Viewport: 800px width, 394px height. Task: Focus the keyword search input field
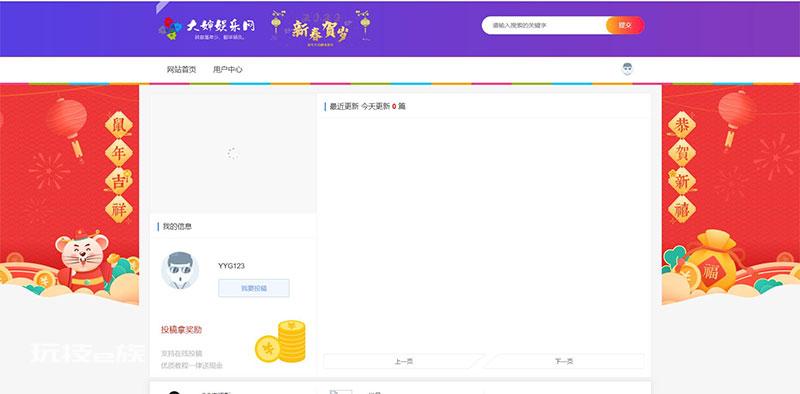coord(544,25)
